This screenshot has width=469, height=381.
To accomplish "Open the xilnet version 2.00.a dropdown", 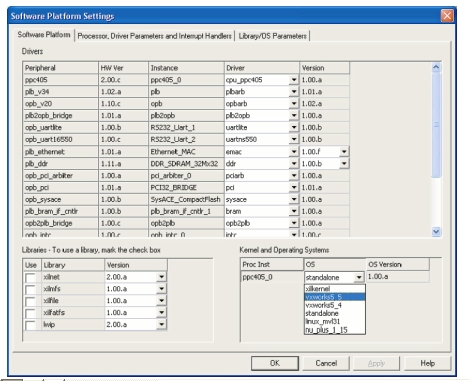I will click(x=161, y=277).
